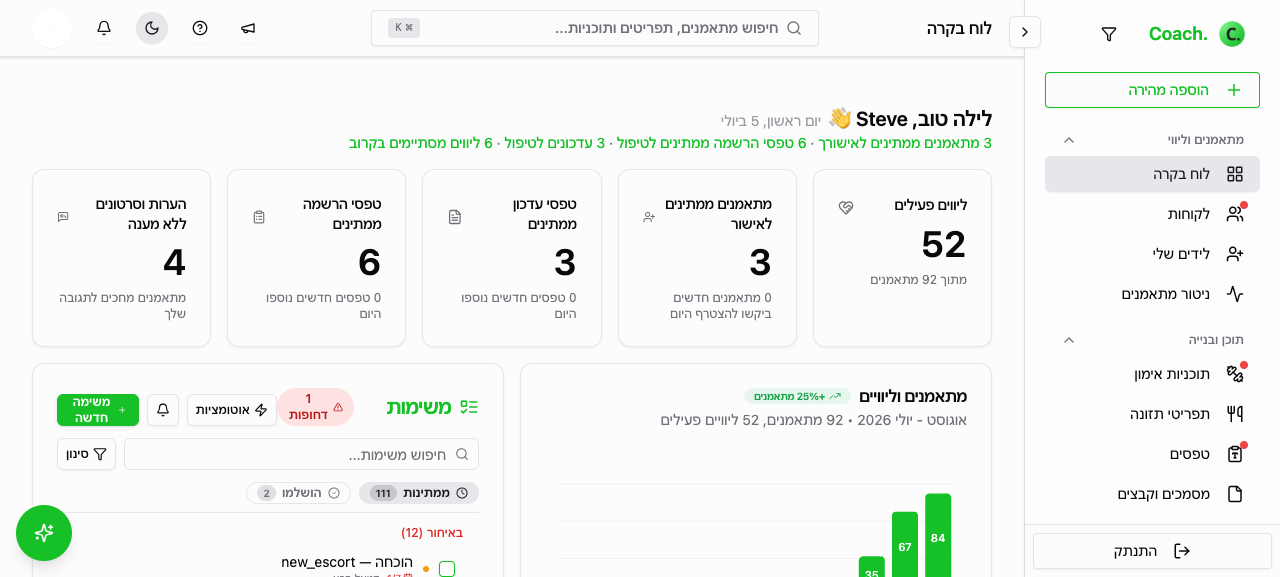
Task: Switch to the ממתינות tasks tab
Action: (419, 493)
